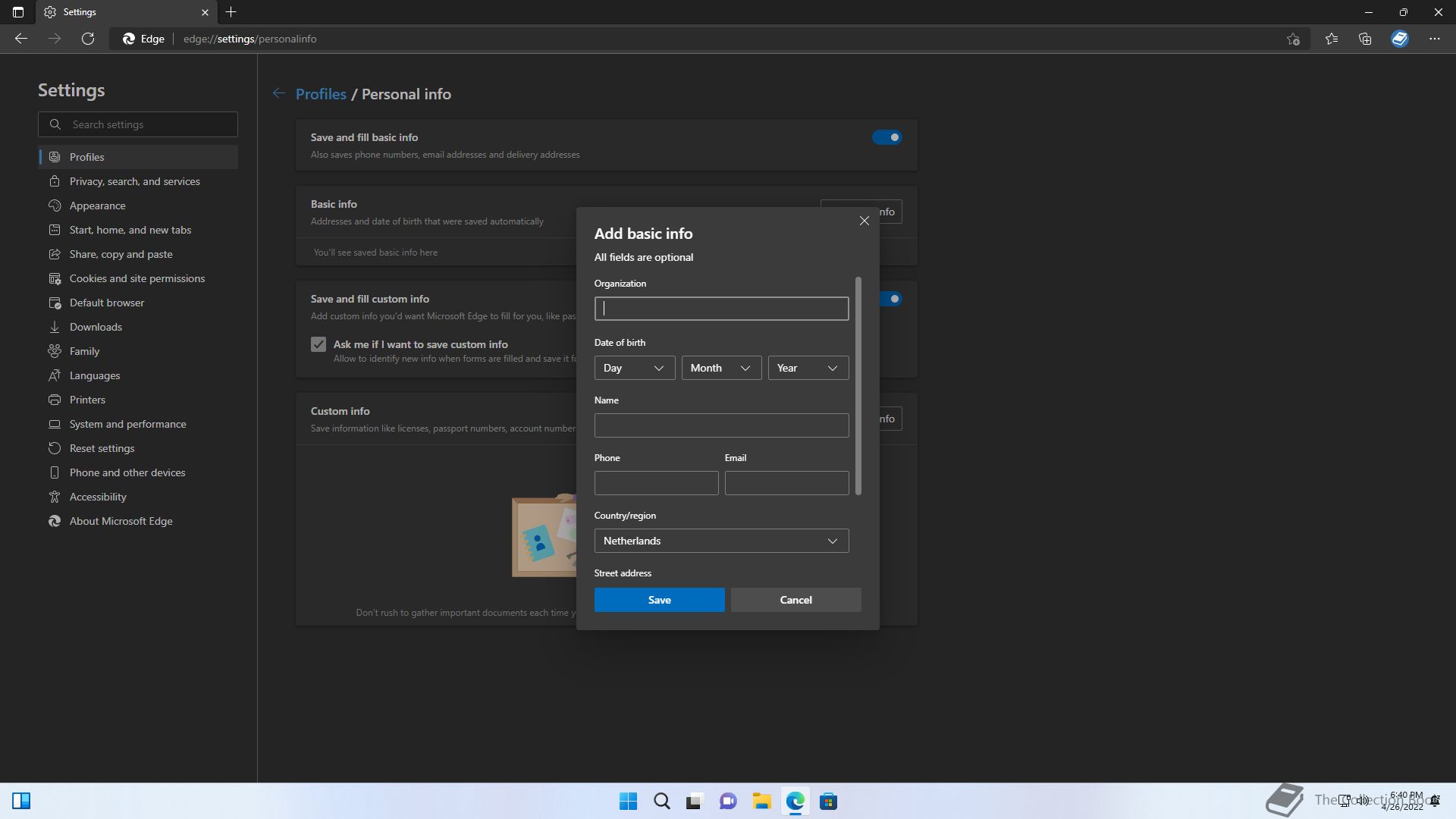This screenshot has height=819, width=1456.
Task: Toggle Save and fill custom info switch
Action: (893, 299)
